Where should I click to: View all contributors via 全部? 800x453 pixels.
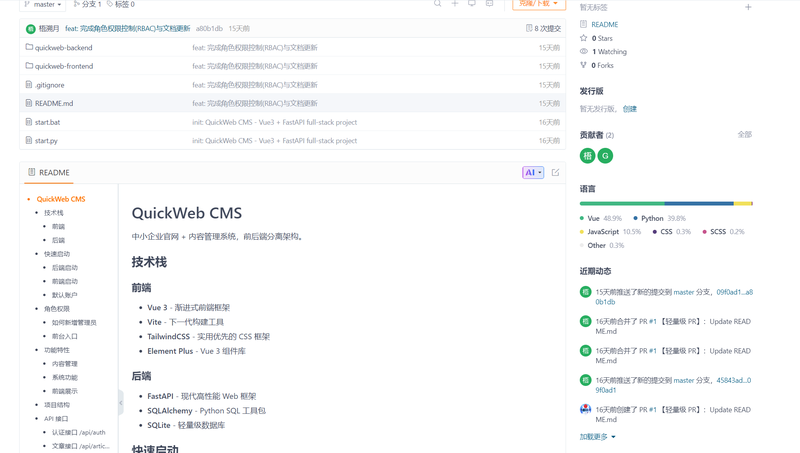click(744, 134)
